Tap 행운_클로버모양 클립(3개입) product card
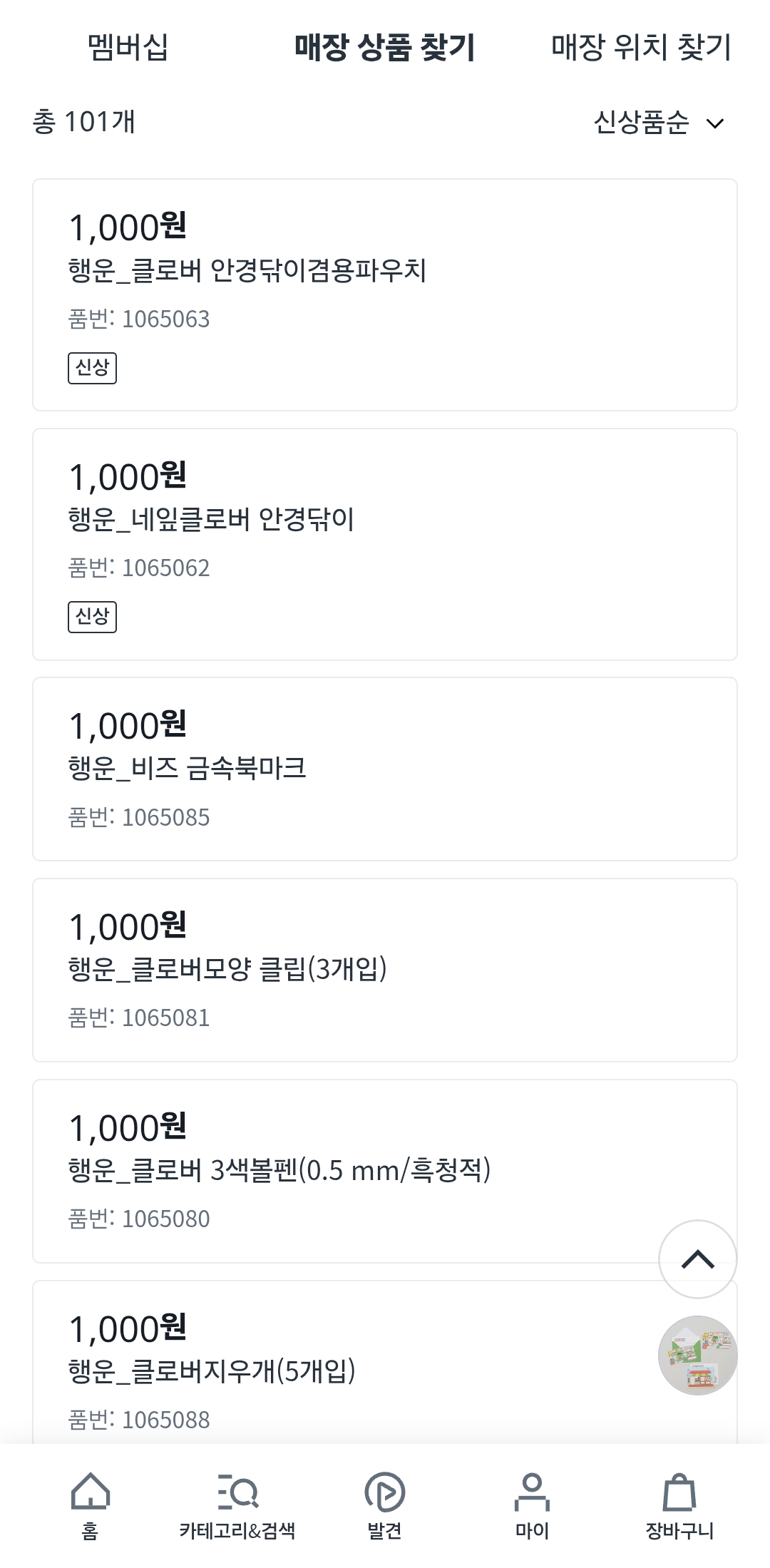The width and height of the screenshot is (770, 1568). click(384, 970)
